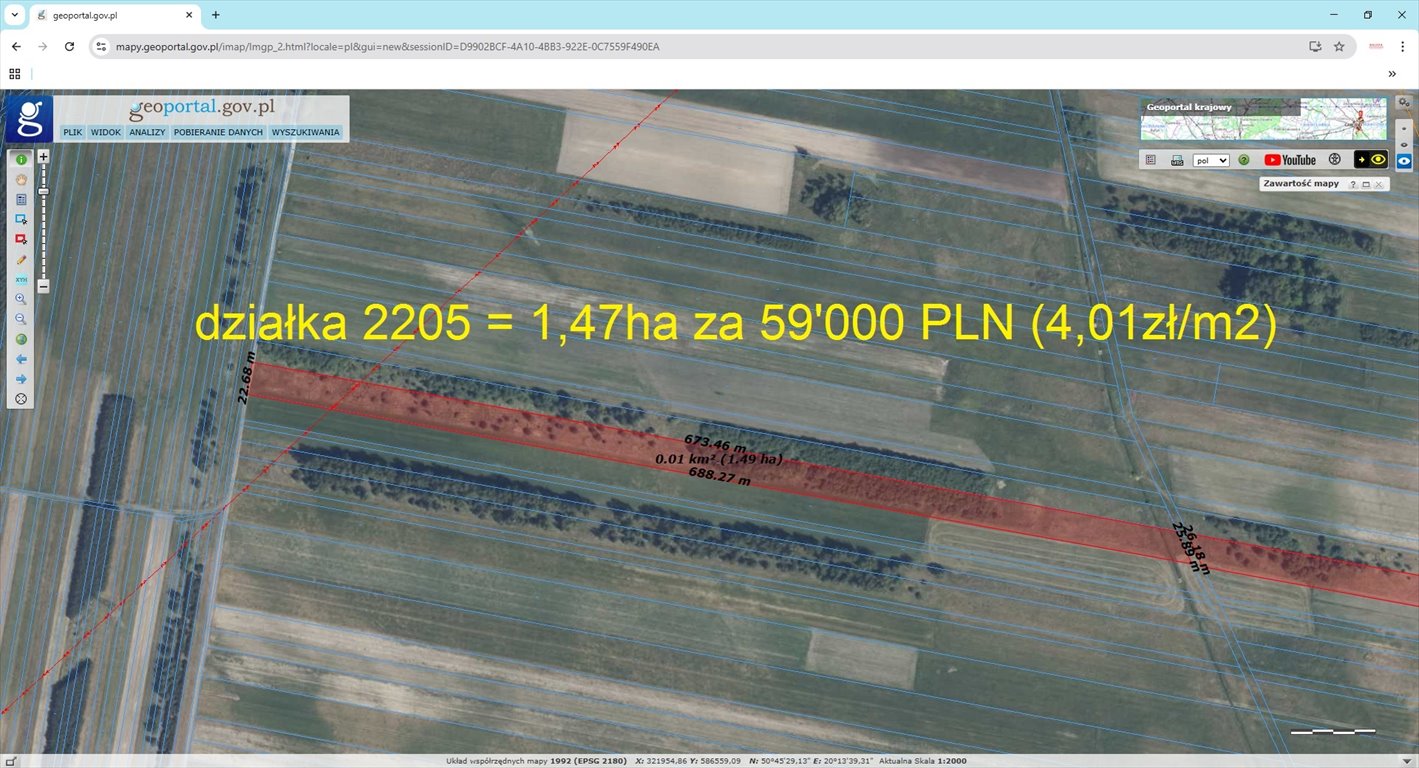
Task: Open the YouTube channel link
Action: click(1290, 160)
